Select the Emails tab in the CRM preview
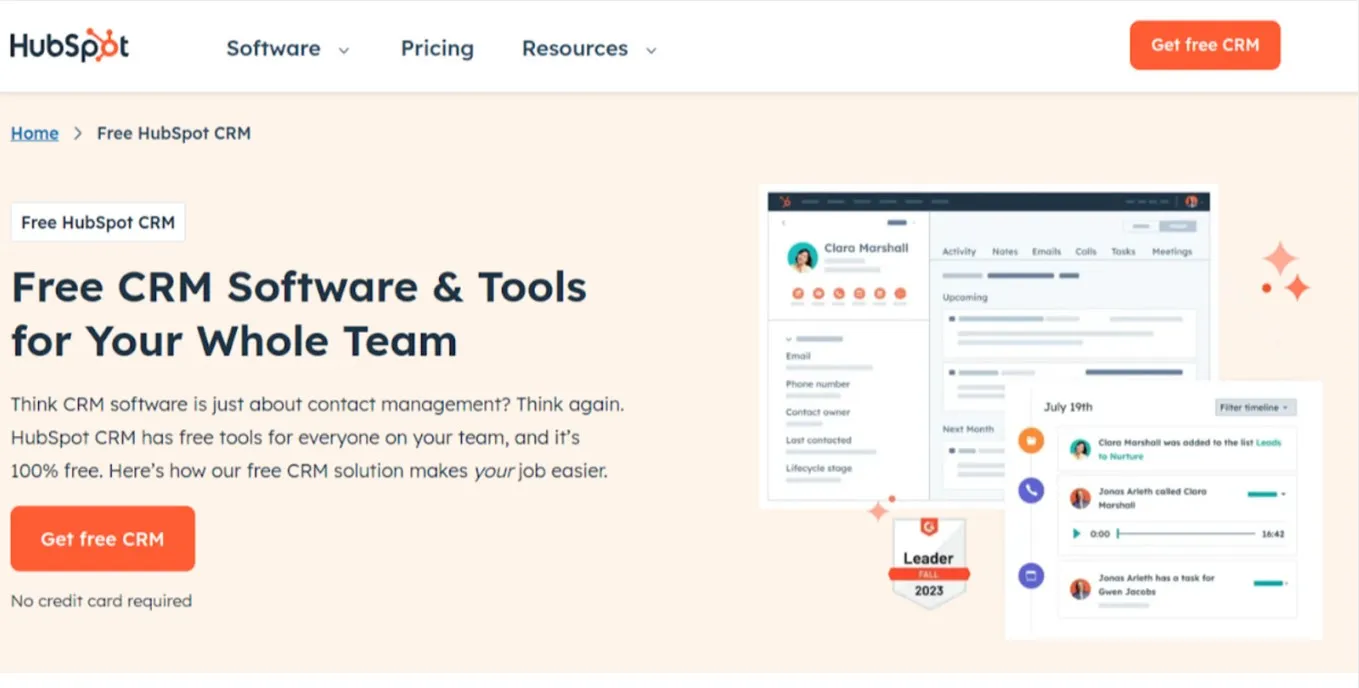This screenshot has height=688, width=1359. tap(1047, 252)
